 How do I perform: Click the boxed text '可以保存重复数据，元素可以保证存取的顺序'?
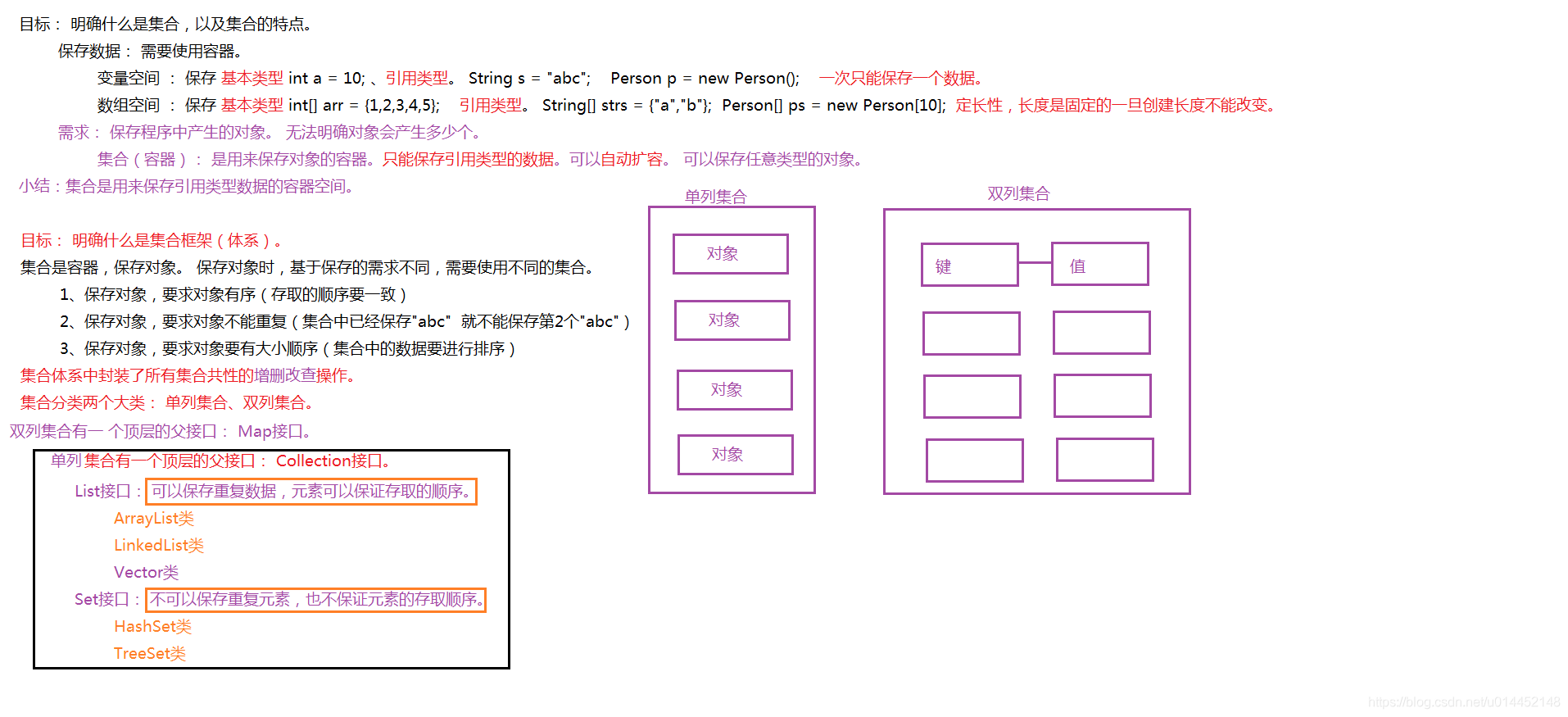[x=311, y=492]
